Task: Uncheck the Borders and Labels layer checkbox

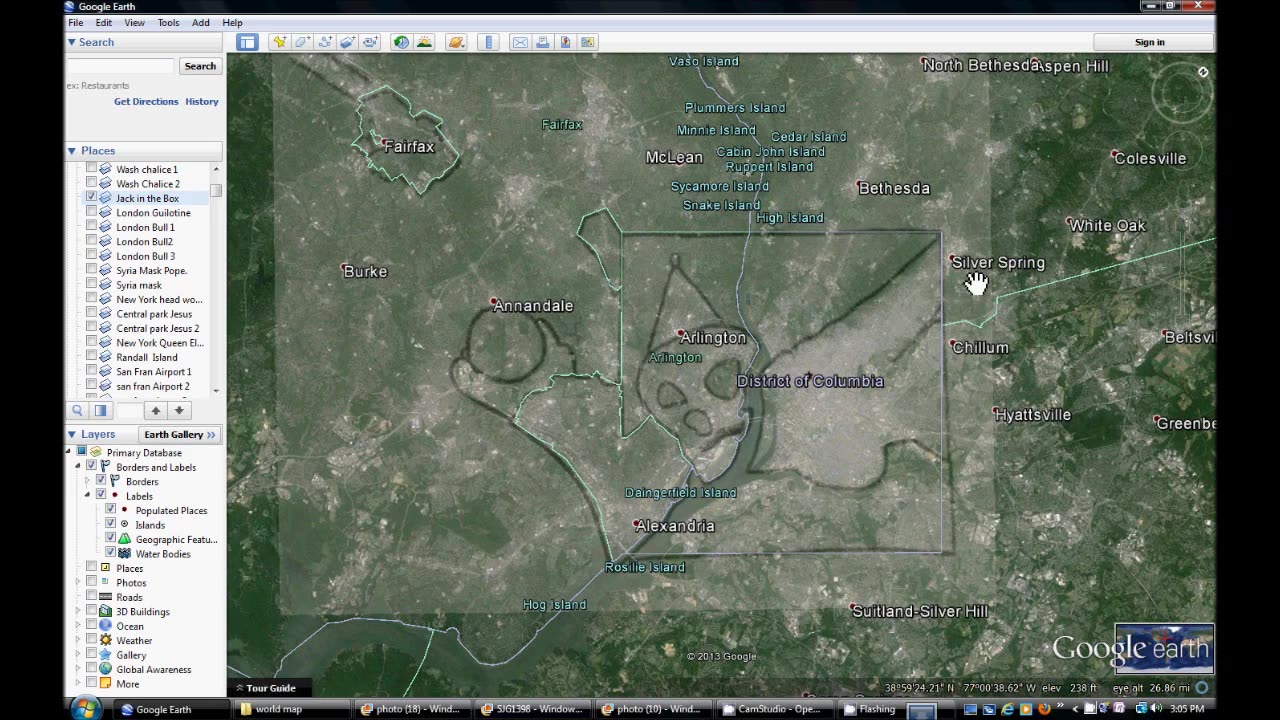Action: coord(91,466)
